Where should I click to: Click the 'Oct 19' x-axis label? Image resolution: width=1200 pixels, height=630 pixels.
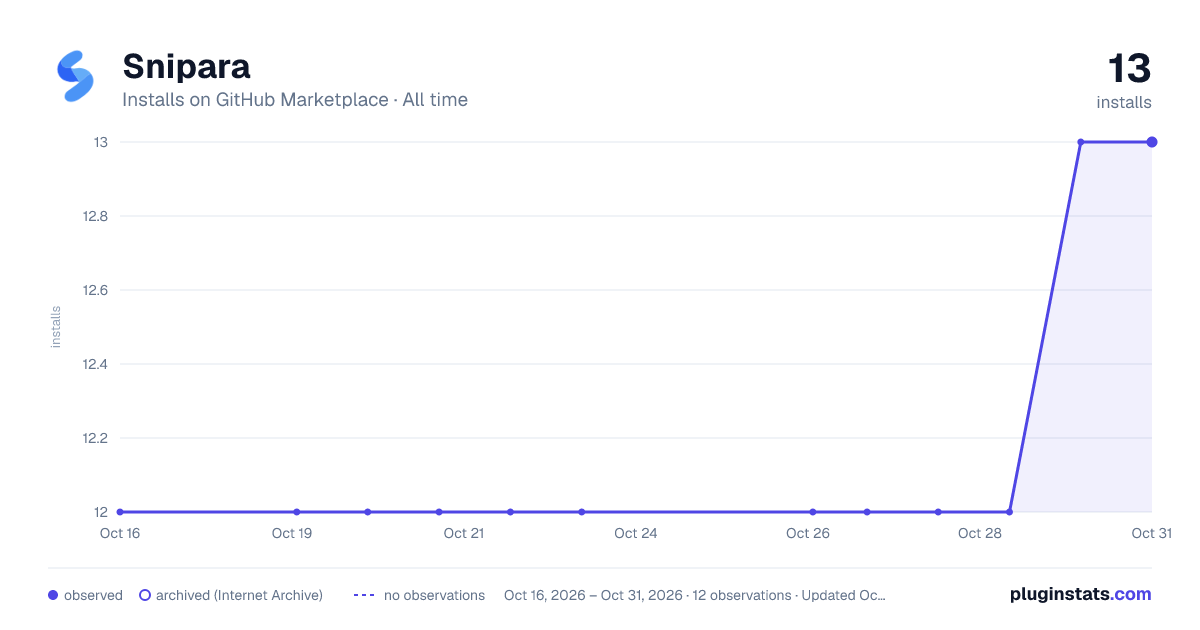(x=292, y=533)
